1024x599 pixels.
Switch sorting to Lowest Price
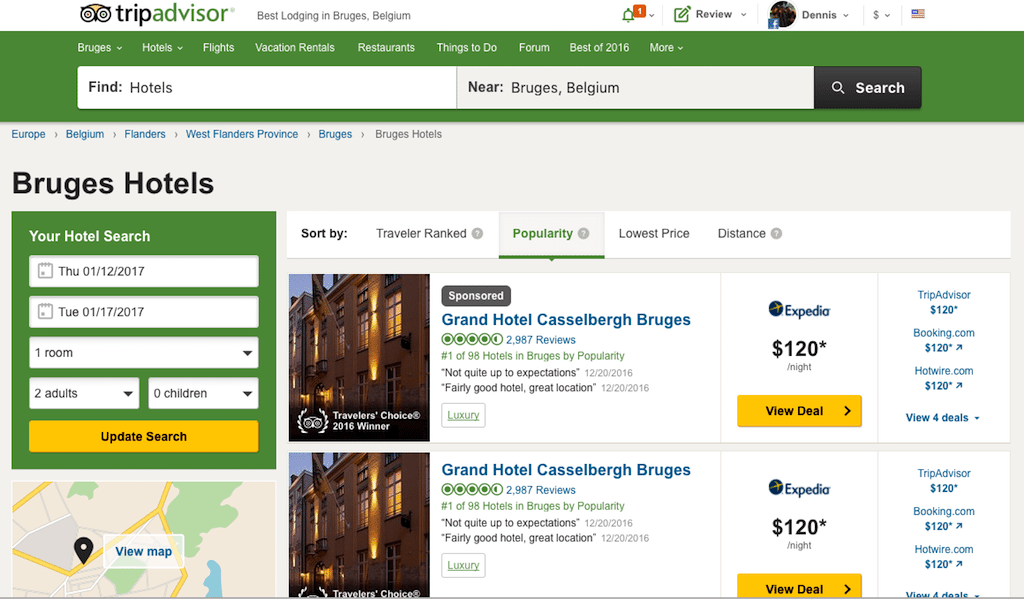[x=654, y=233]
